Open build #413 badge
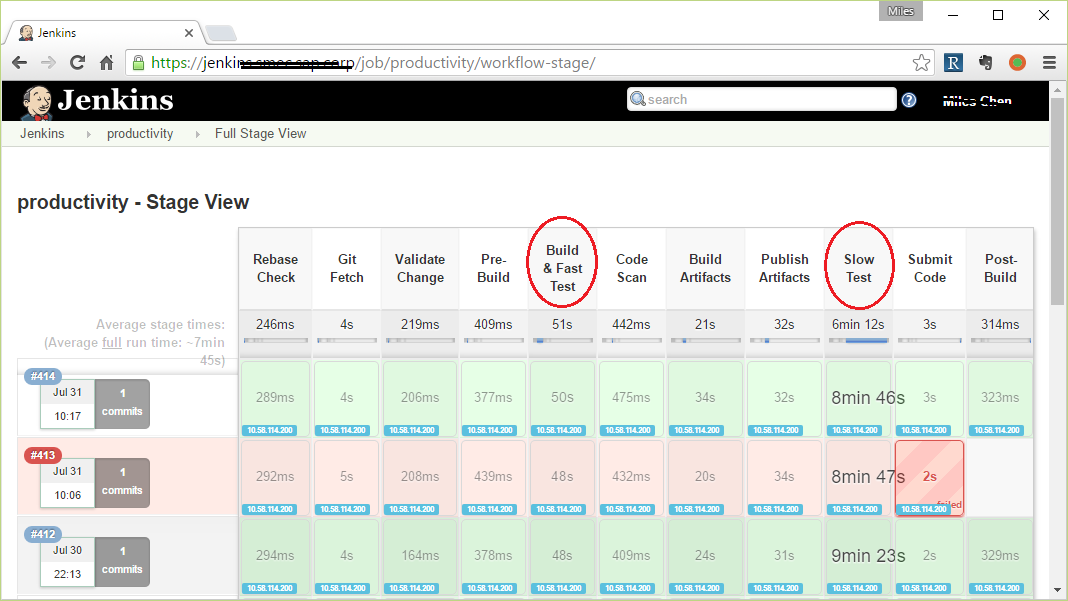 pyautogui.click(x=43, y=455)
